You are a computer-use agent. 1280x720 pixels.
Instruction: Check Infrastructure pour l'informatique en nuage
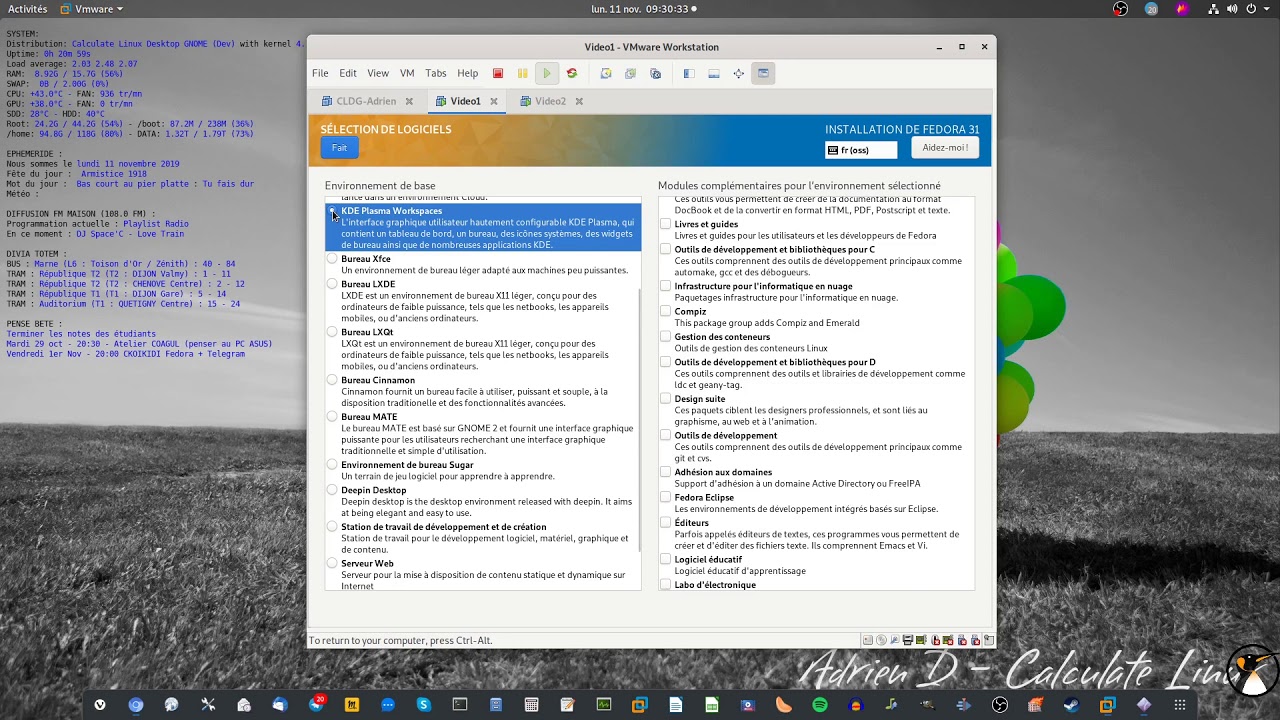tap(665, 286)
